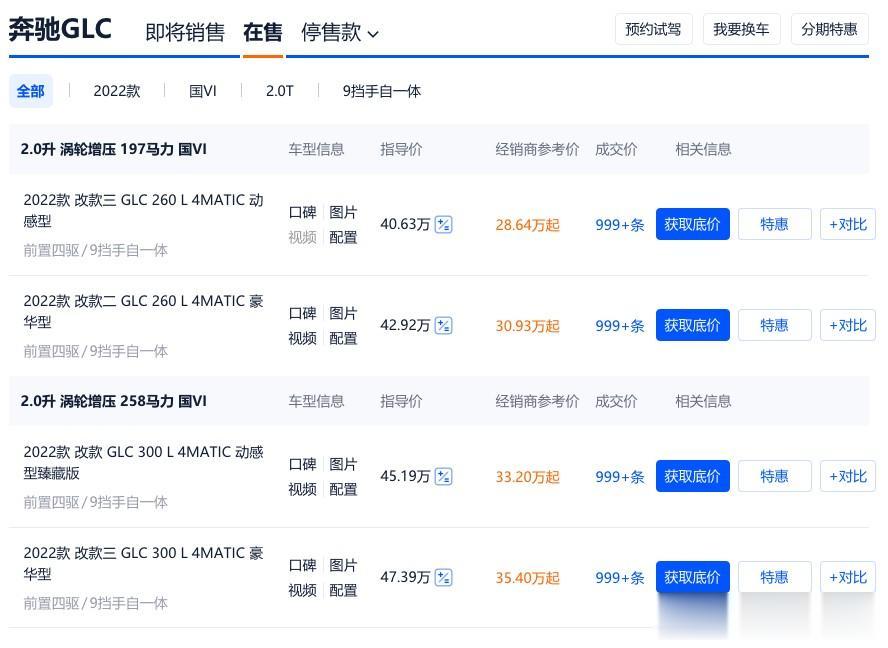Click the 2.0升 涡轮增压 258马力 国VI heading

pyautogui.click(x=113, y=402)
